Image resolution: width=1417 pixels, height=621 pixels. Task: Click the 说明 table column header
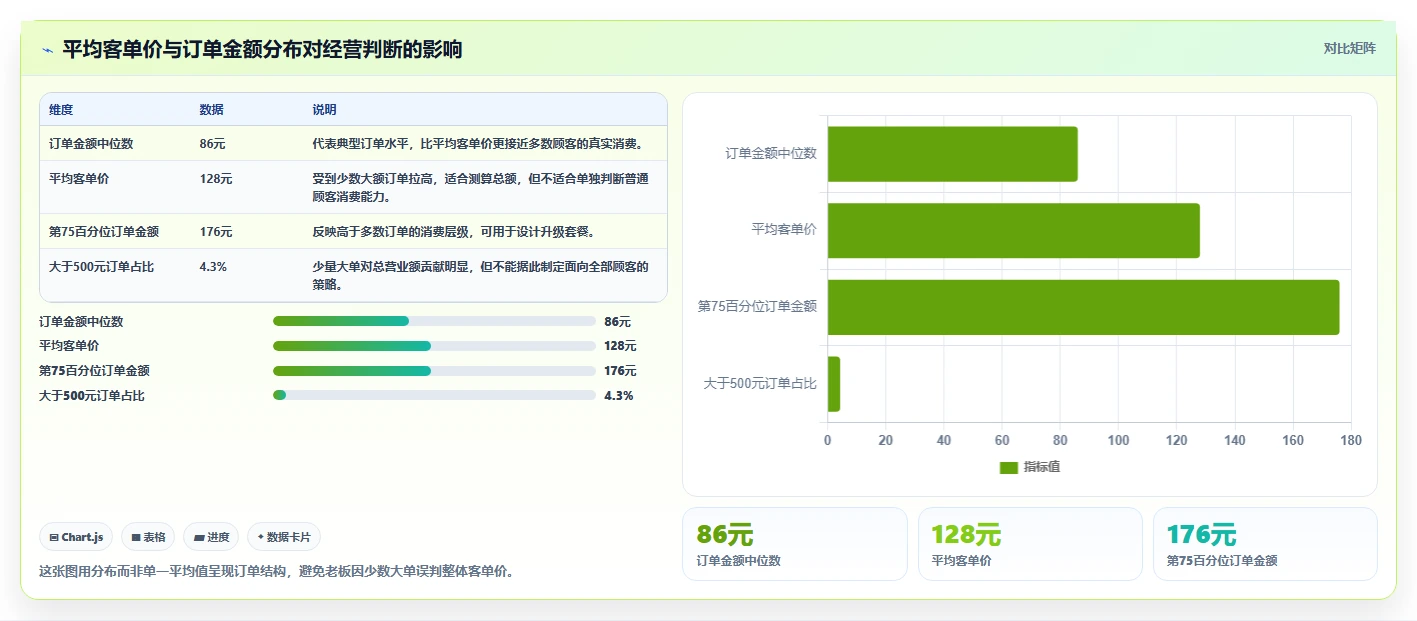point(324,110)
